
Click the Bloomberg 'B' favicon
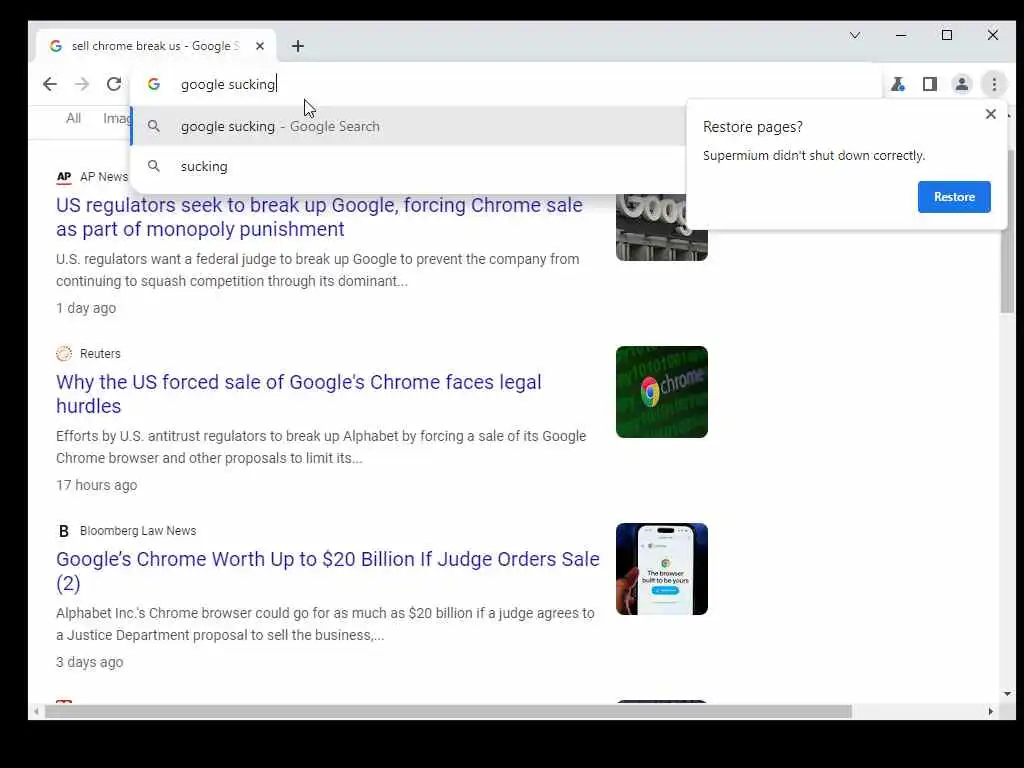click(63, 531)
